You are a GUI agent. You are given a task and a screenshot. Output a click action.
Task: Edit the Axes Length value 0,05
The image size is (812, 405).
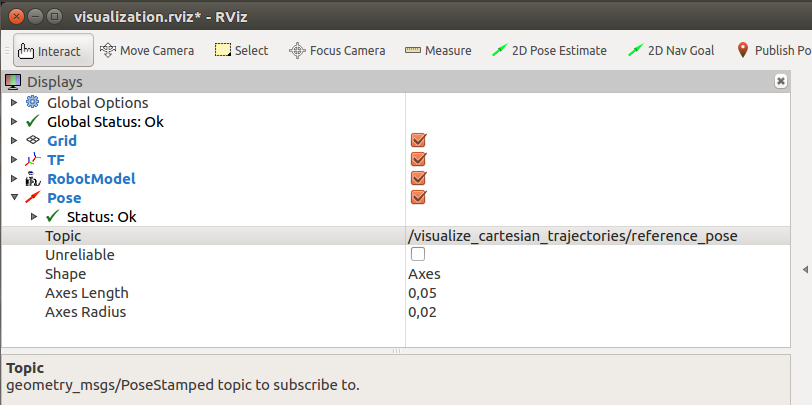pyautogui.click(x=598, y=293)
